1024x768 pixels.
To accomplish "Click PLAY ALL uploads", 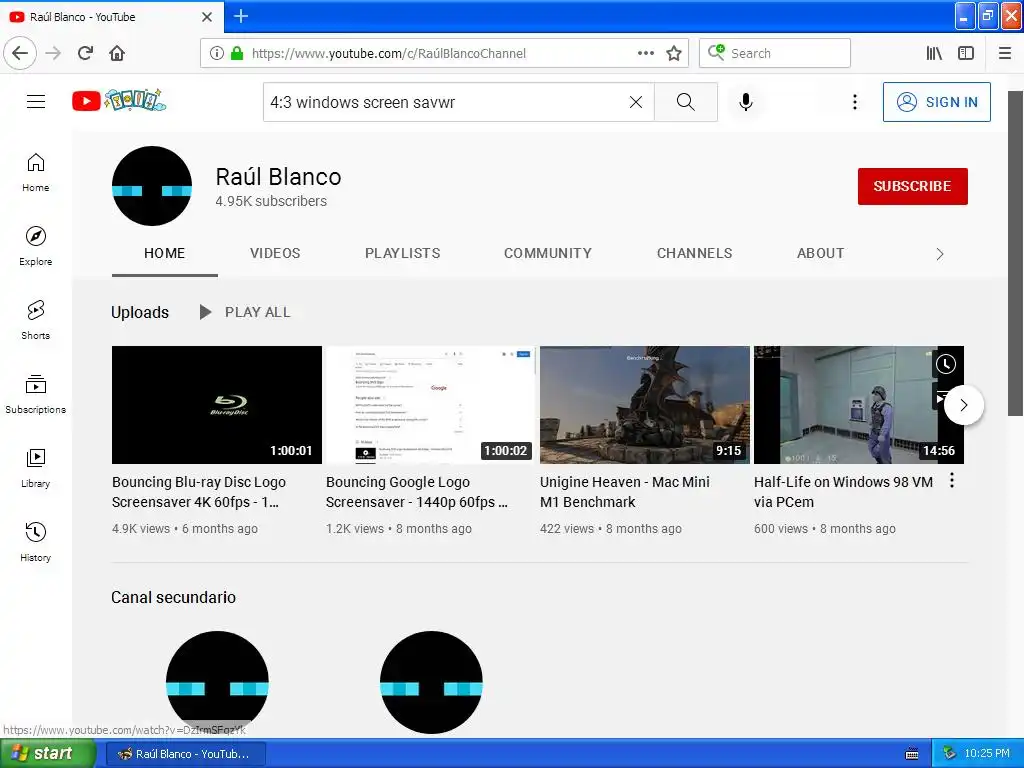I will tap(245, 312).
